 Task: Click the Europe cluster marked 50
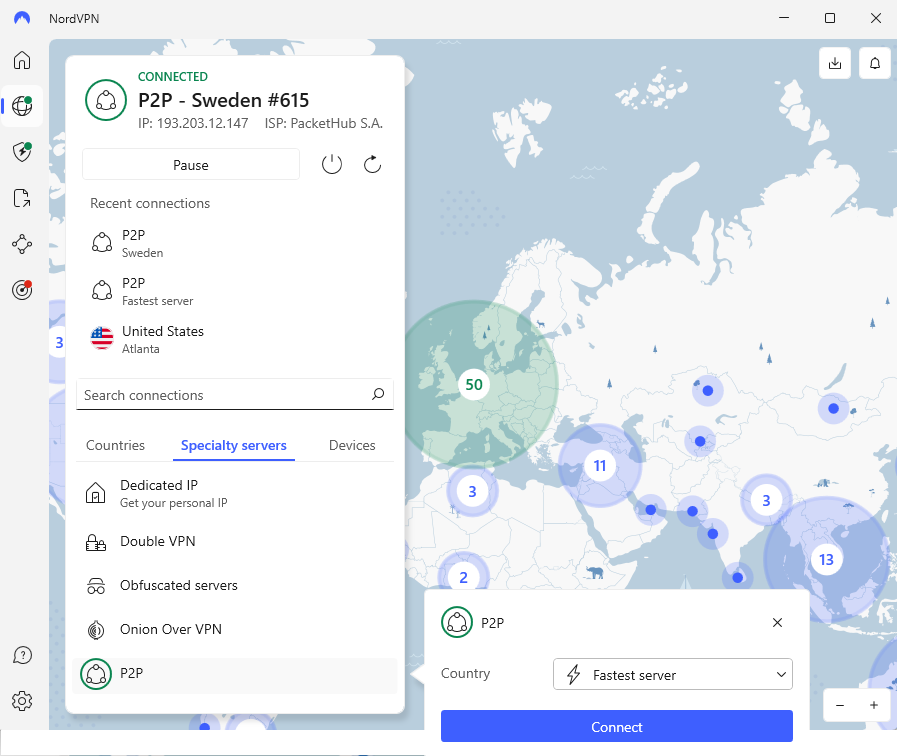(x=474, y=384)
